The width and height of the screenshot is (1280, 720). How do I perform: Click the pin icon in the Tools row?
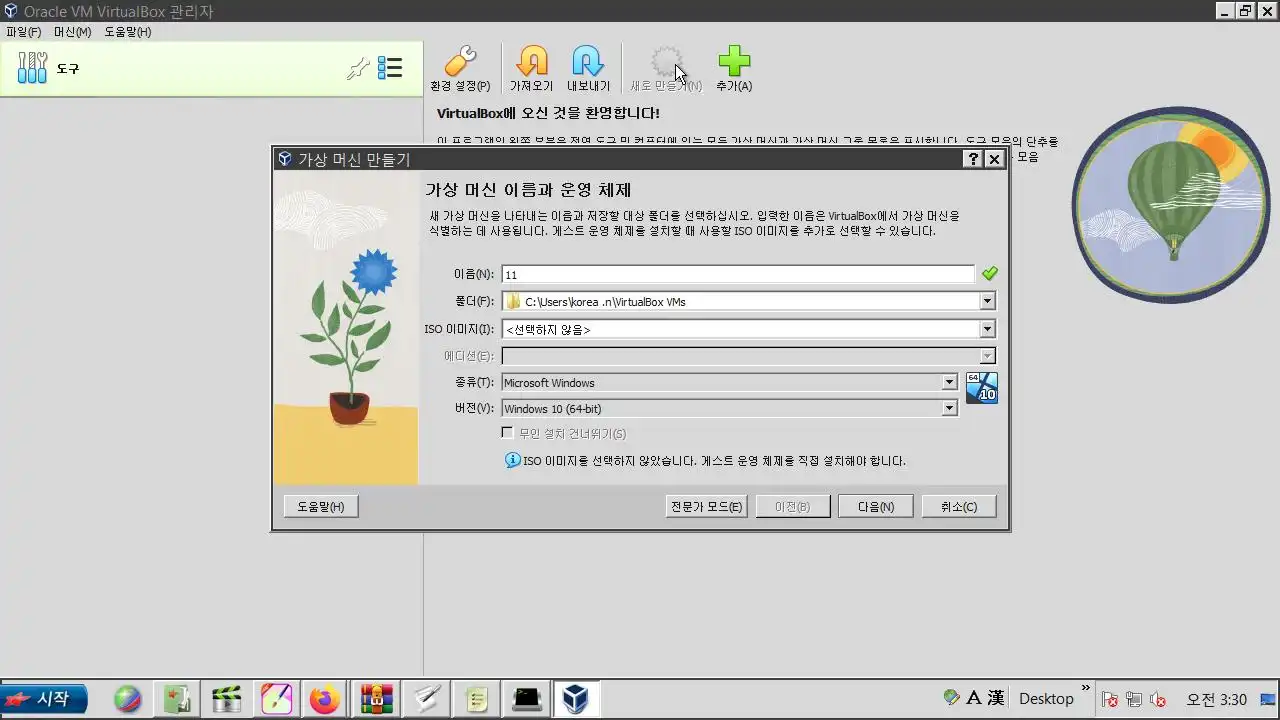point(358,68)
